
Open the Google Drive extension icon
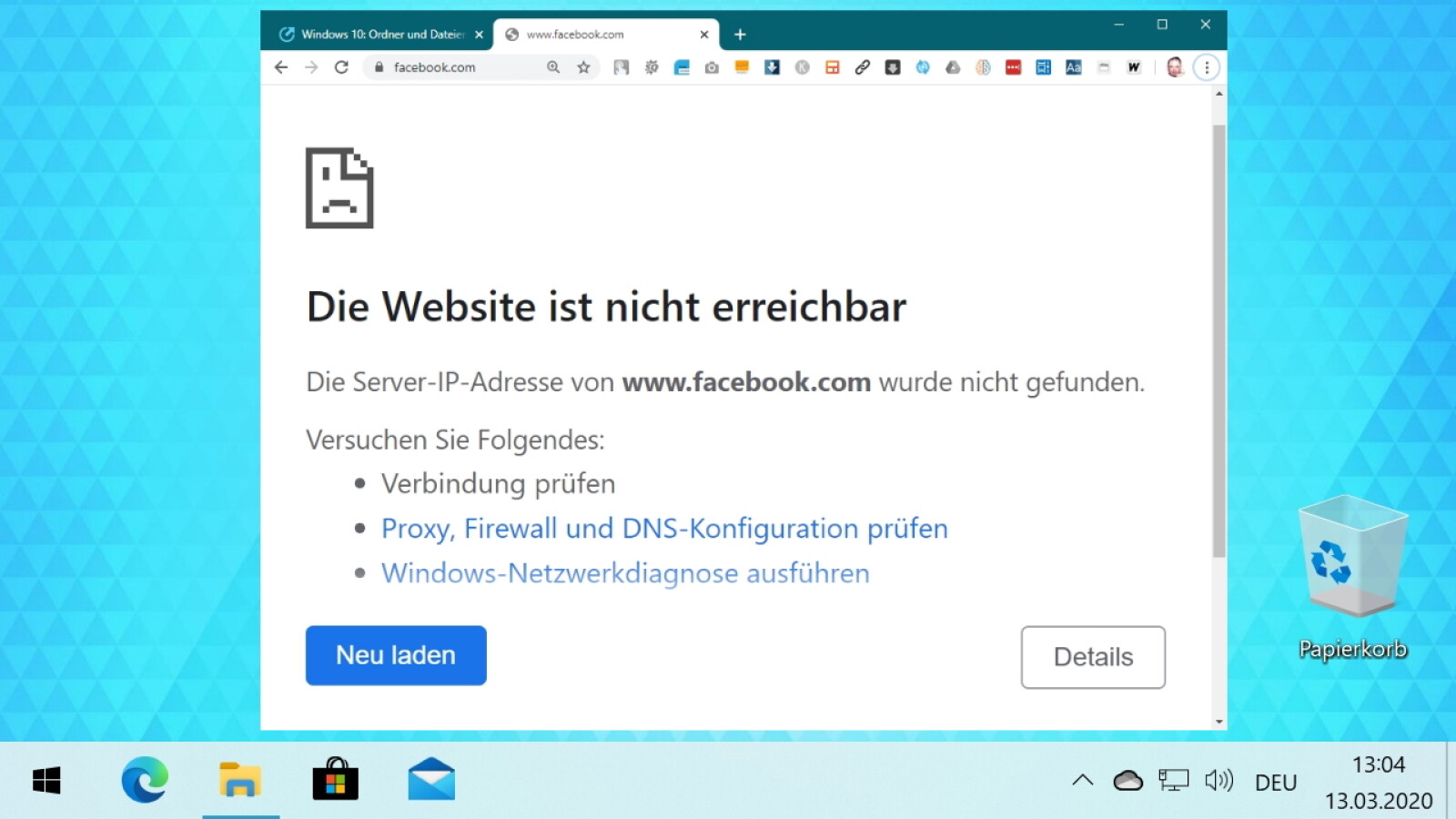point(953,67)
